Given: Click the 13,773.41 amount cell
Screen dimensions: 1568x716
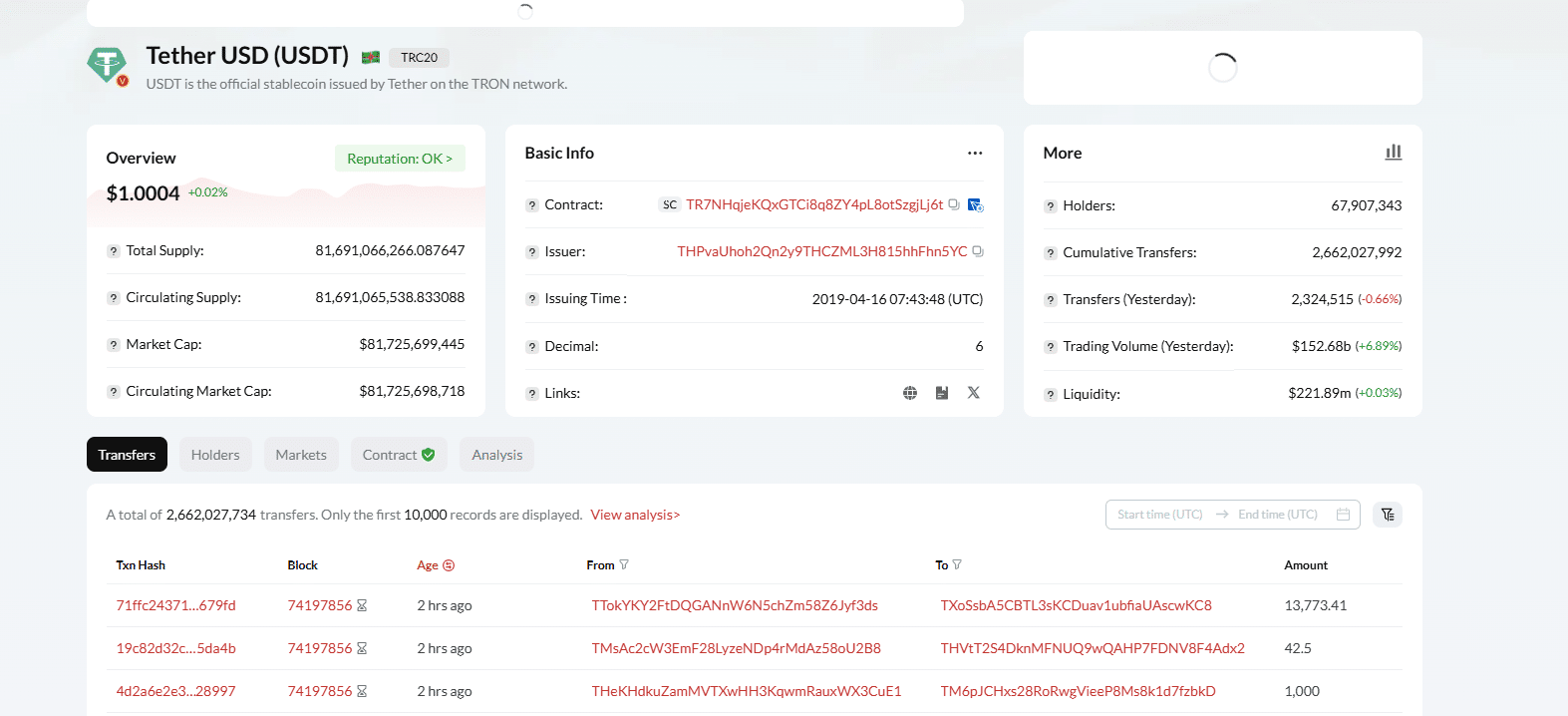Looking at the screenshot, I should pyautogui.click(x=1316, y=605).
